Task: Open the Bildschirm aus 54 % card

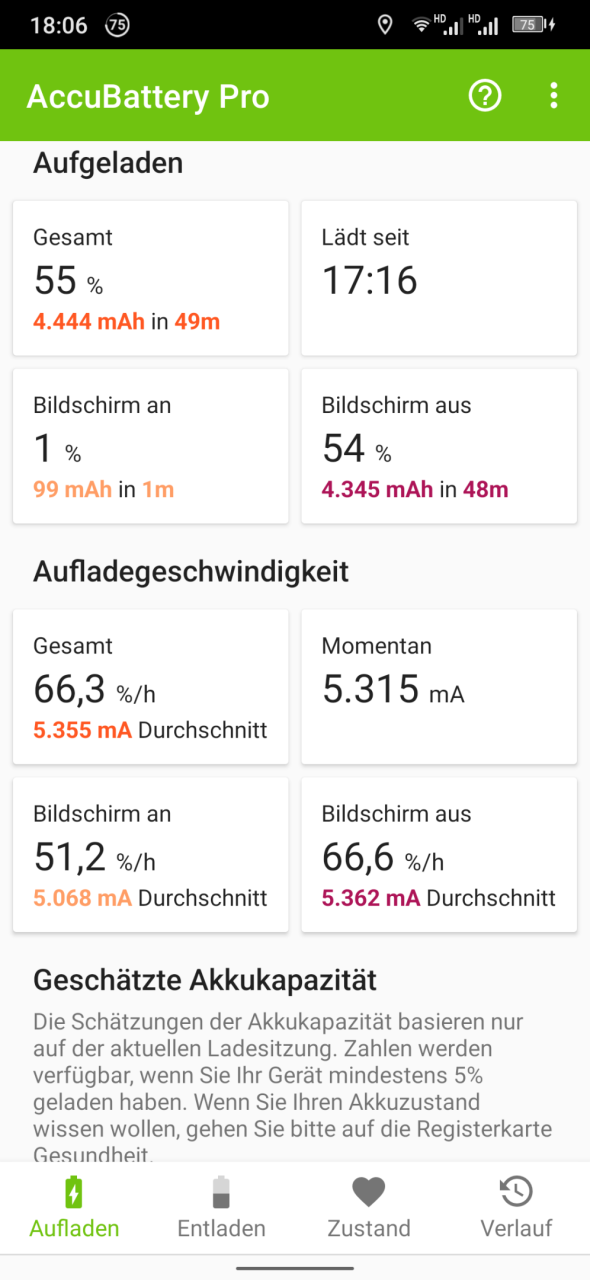Action: 439,446
